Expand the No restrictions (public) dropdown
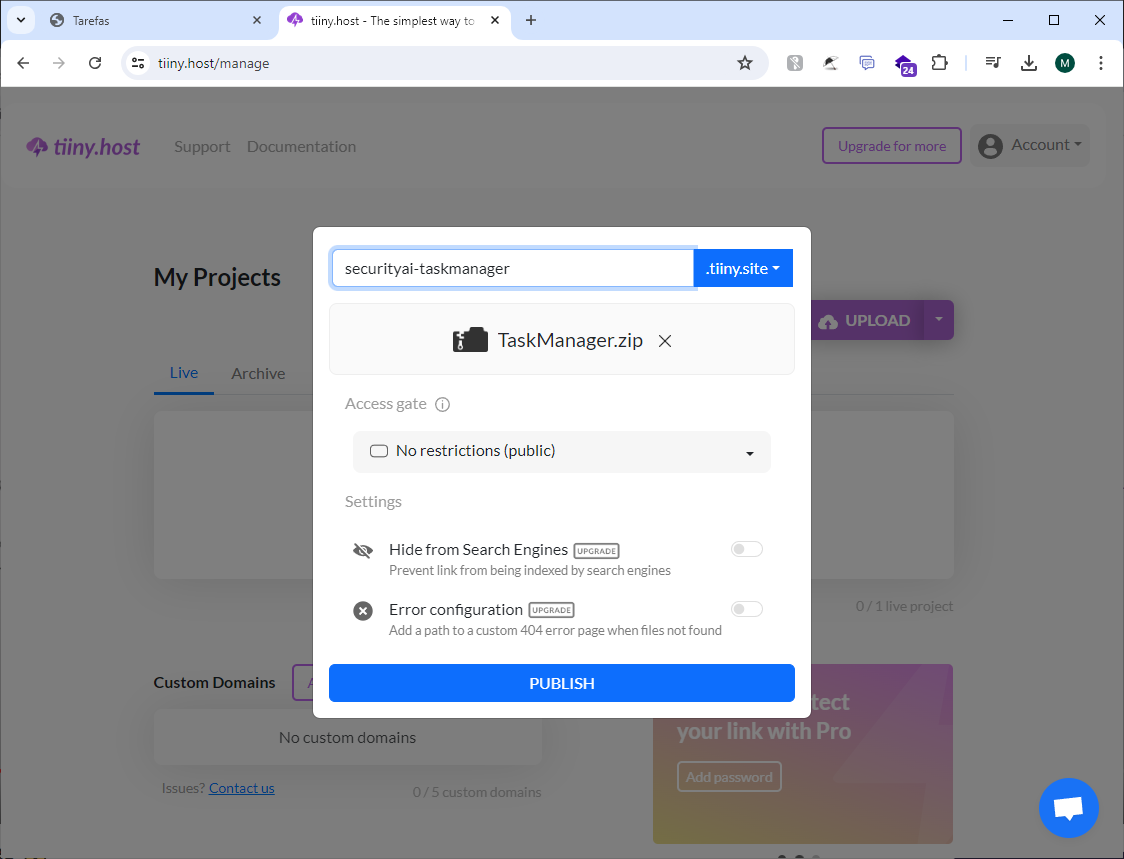Image resolution: width=1124 pixels, height=859 pixels. click(562, 452)
